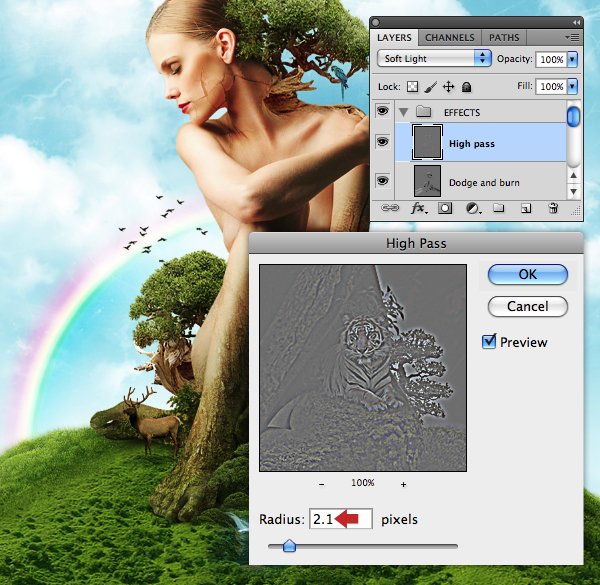Open the Soft Light blend mode dropdown
This screenshot has width=600, height=585.
pyautogui.click(x=434, y=59)
